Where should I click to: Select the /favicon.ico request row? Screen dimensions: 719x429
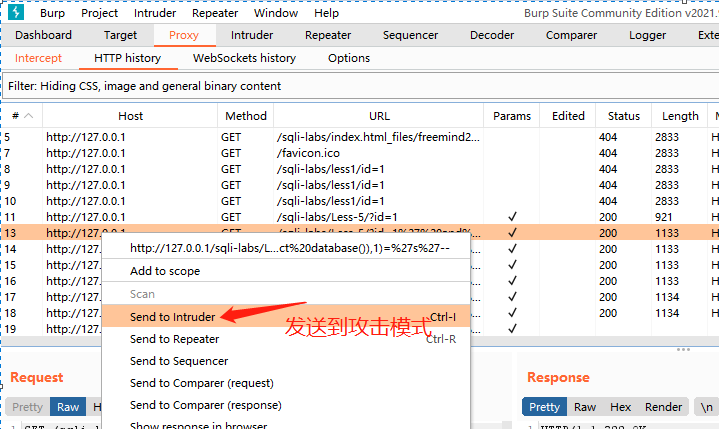[x=360, y=153]
